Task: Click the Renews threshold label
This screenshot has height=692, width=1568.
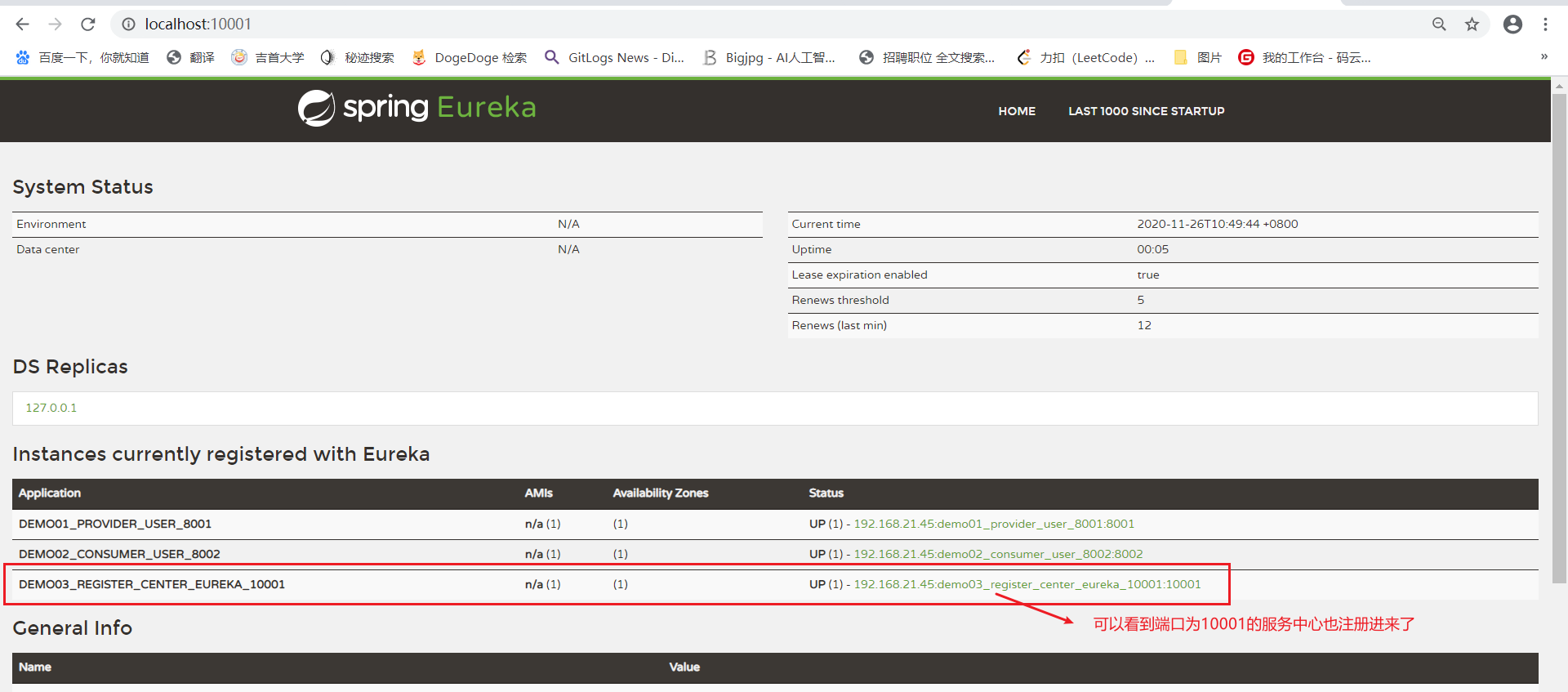Action: (x=840, y=300)
